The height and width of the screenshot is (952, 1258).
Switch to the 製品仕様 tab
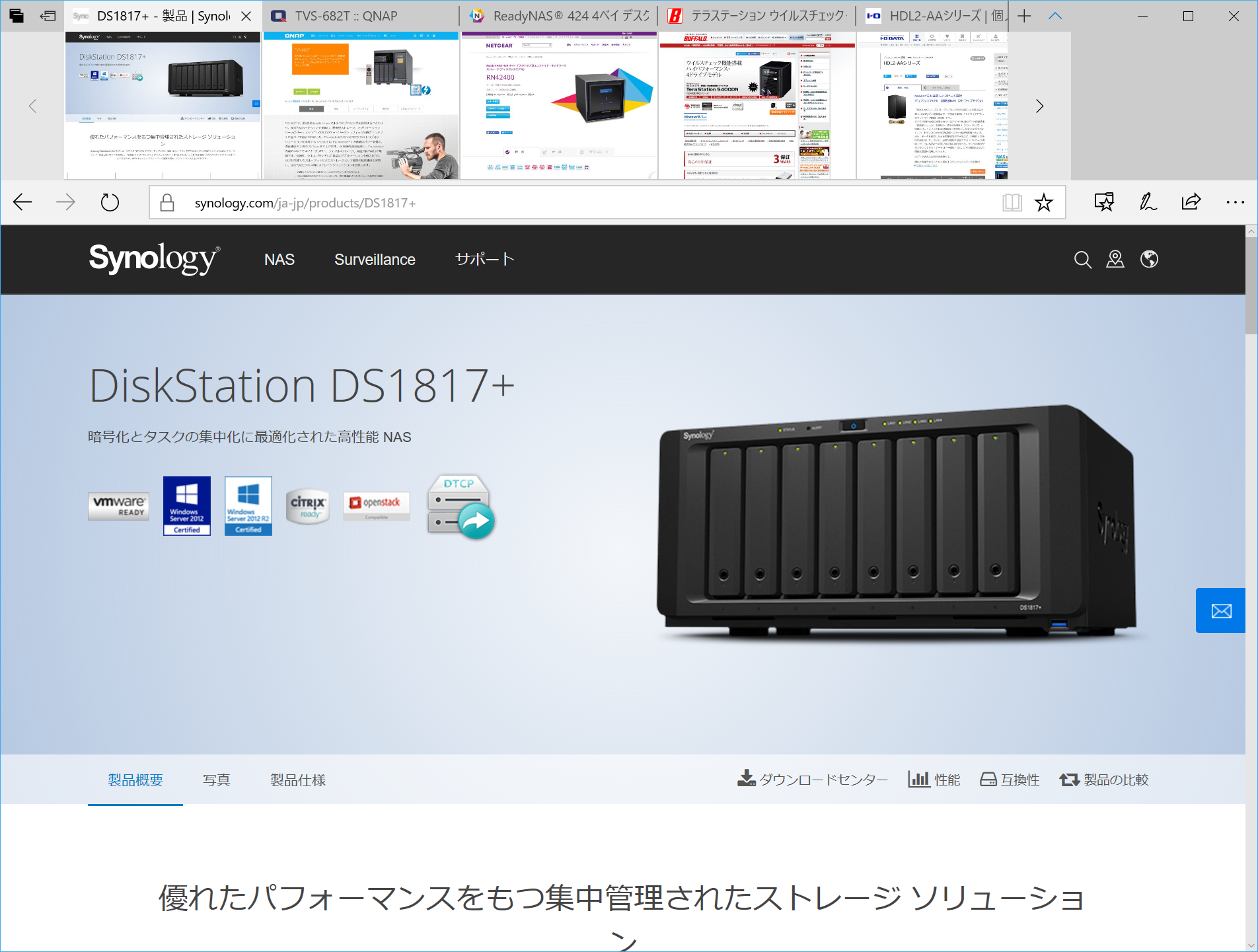click(x=297, y=780)
